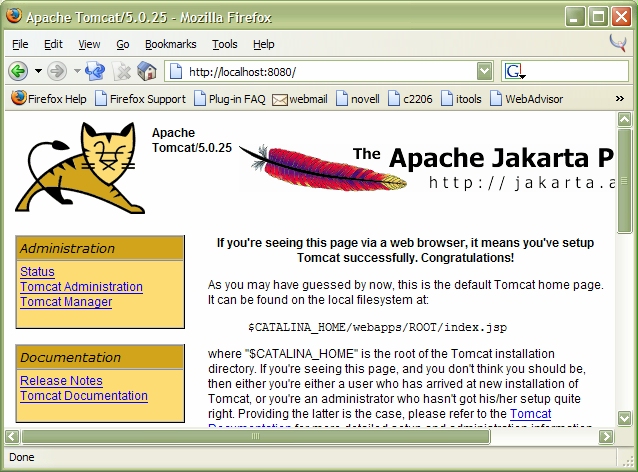638x472 pixels.
Task: Click the horizontal scrollbar left arrow
Action: click(12, 437)
